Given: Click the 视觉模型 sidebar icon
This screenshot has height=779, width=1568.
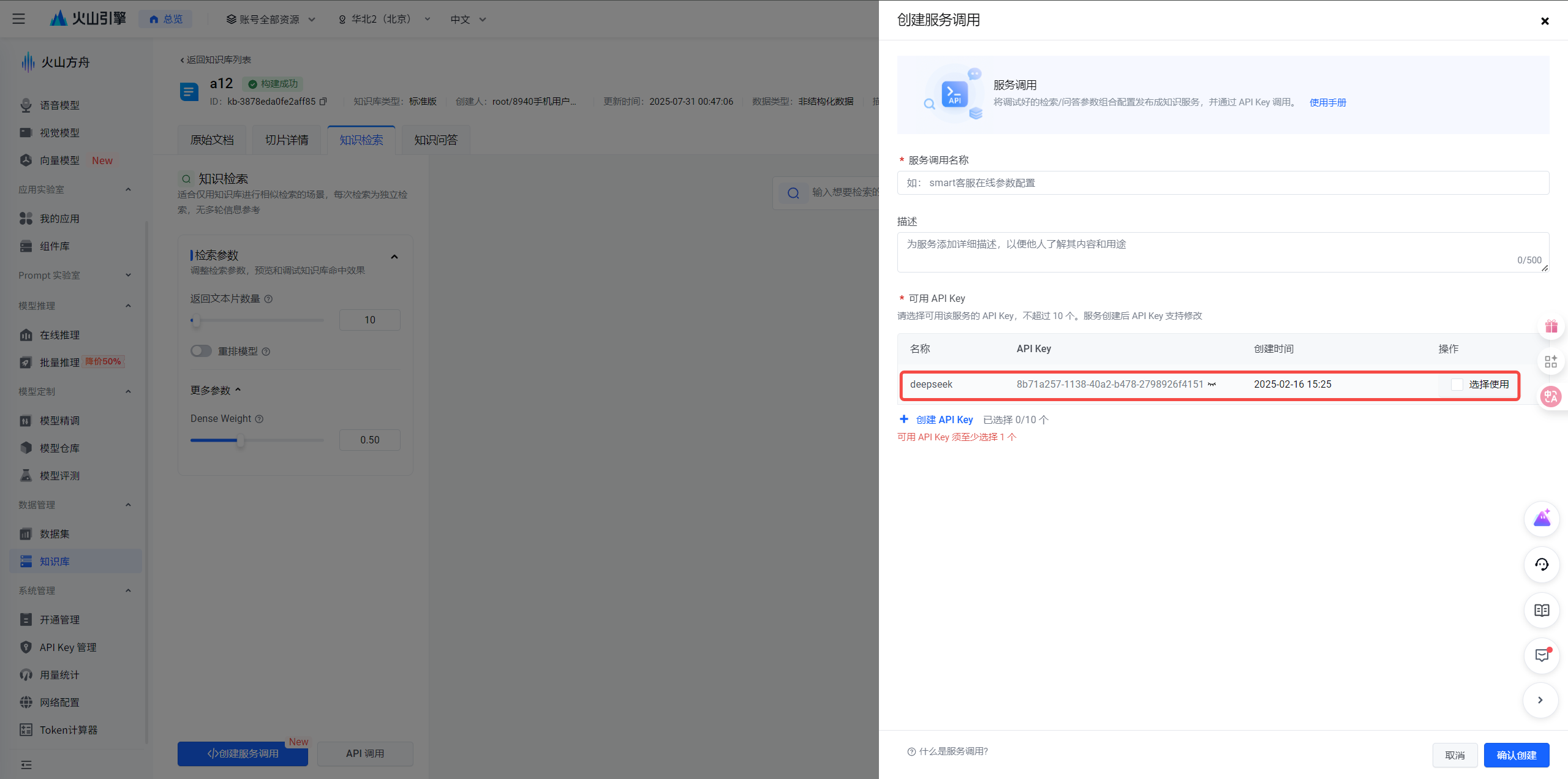Looking at the screenshot, I should [26, 133].
